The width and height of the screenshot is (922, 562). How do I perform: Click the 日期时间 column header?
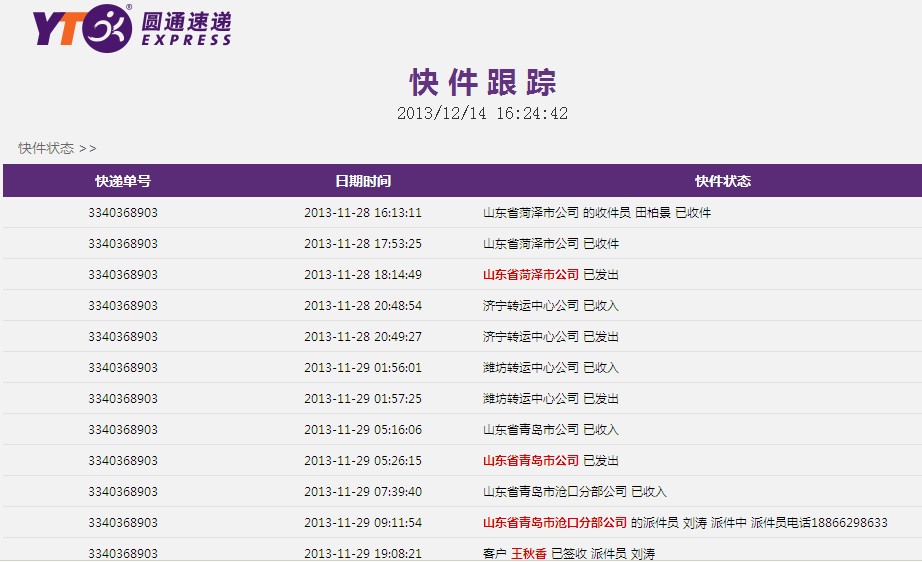coord(363,181)
